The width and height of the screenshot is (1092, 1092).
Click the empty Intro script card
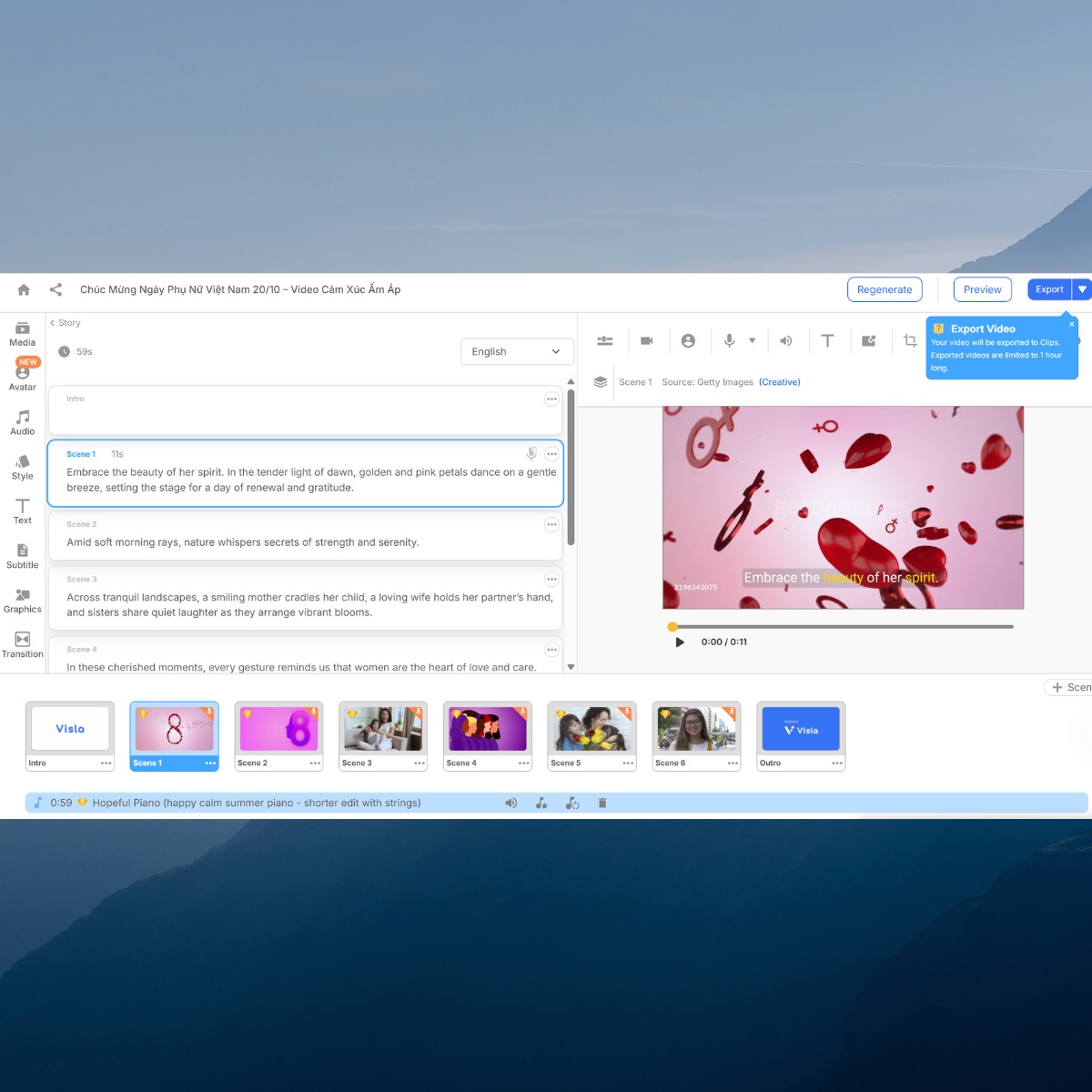point(305,410)
